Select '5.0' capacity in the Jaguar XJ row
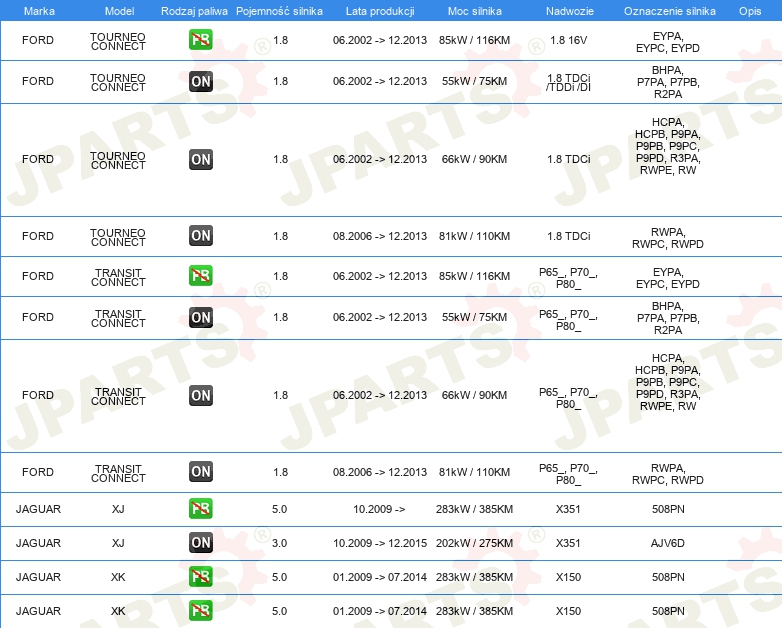 pos(279,509)
